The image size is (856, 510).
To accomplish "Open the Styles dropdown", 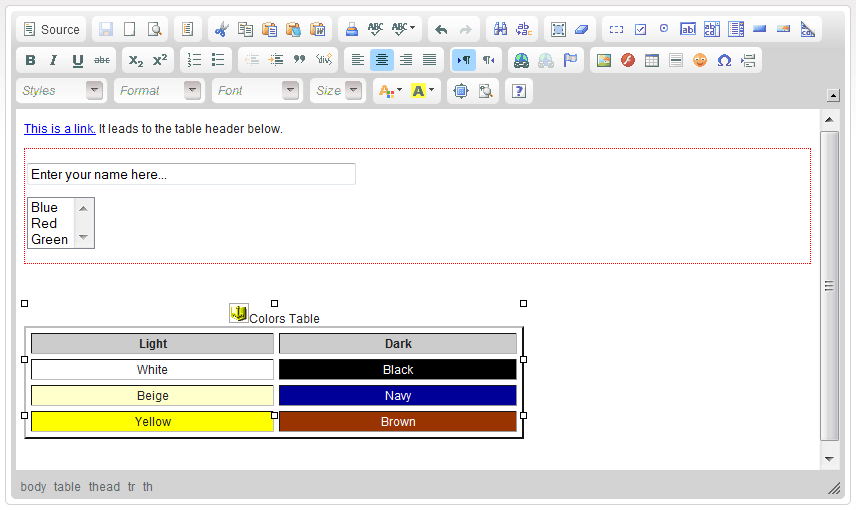I will (62, 91).
